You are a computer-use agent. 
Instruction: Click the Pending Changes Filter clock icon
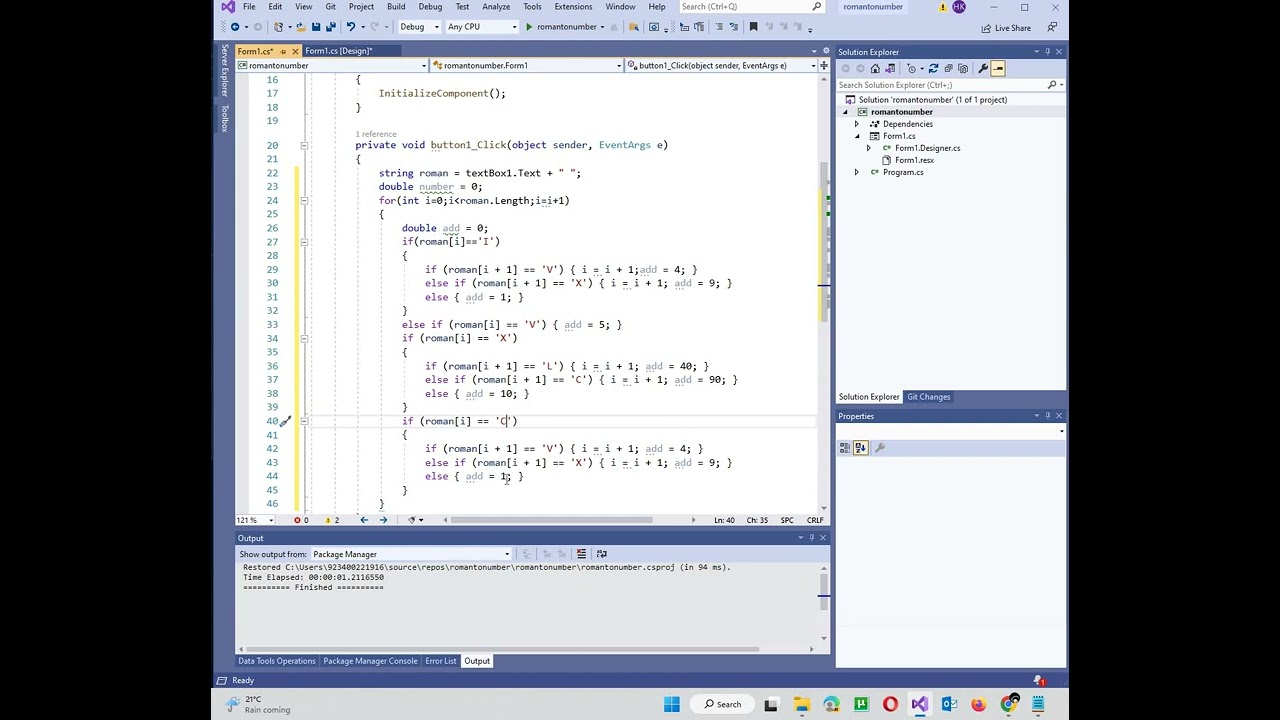(x=912, y=68)
